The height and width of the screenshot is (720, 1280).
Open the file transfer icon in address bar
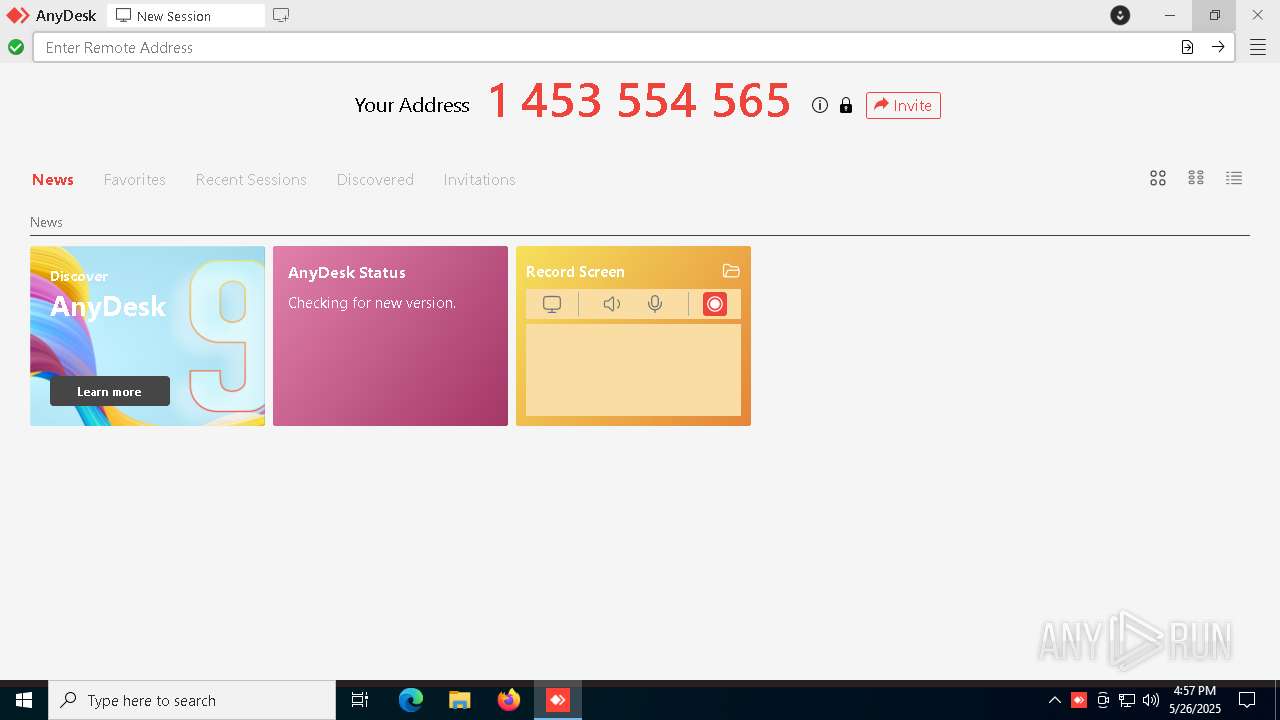pyautogui.click(x=1187, y=47)
